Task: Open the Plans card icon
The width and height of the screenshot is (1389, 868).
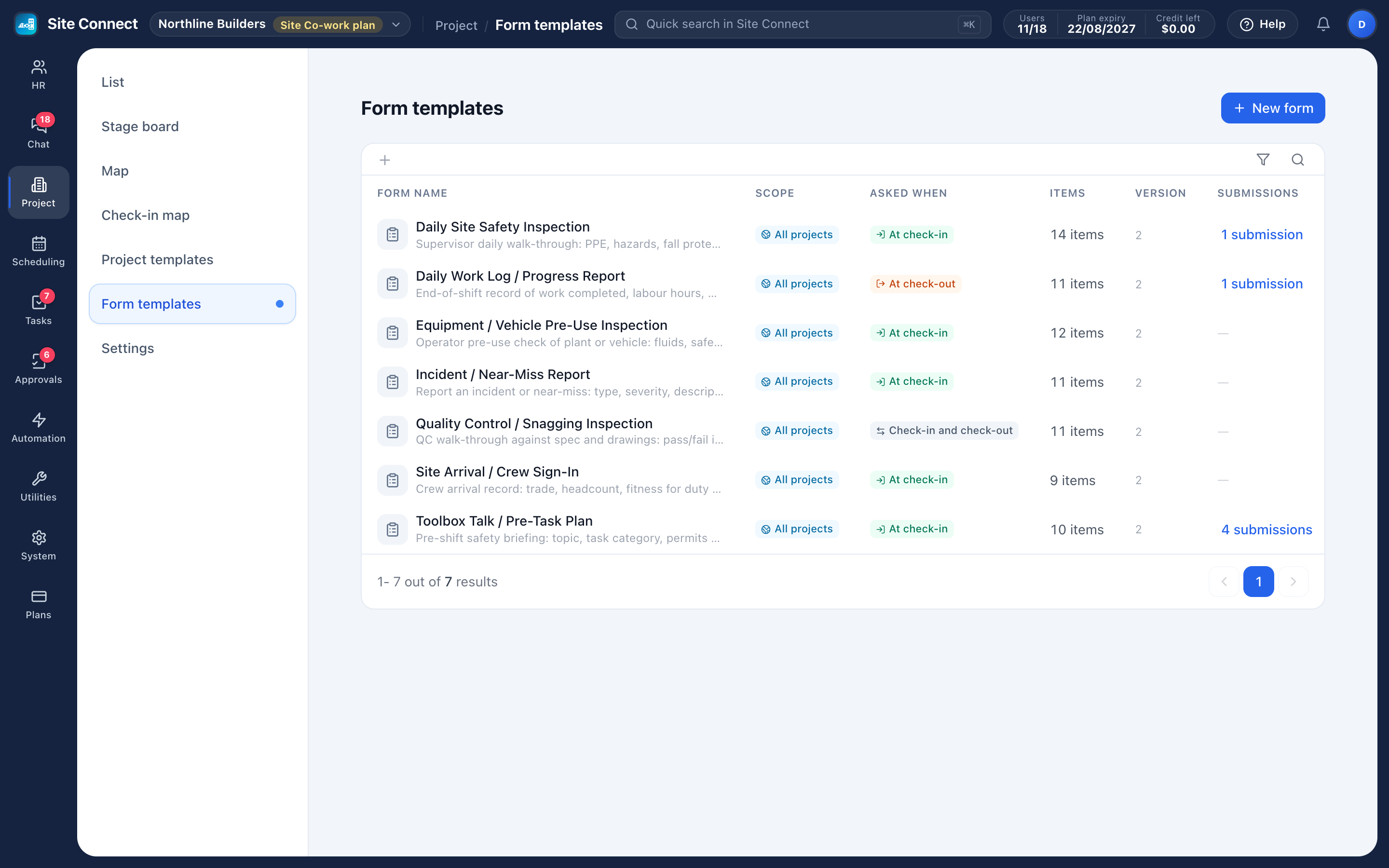Action: (x=39, y=604)
